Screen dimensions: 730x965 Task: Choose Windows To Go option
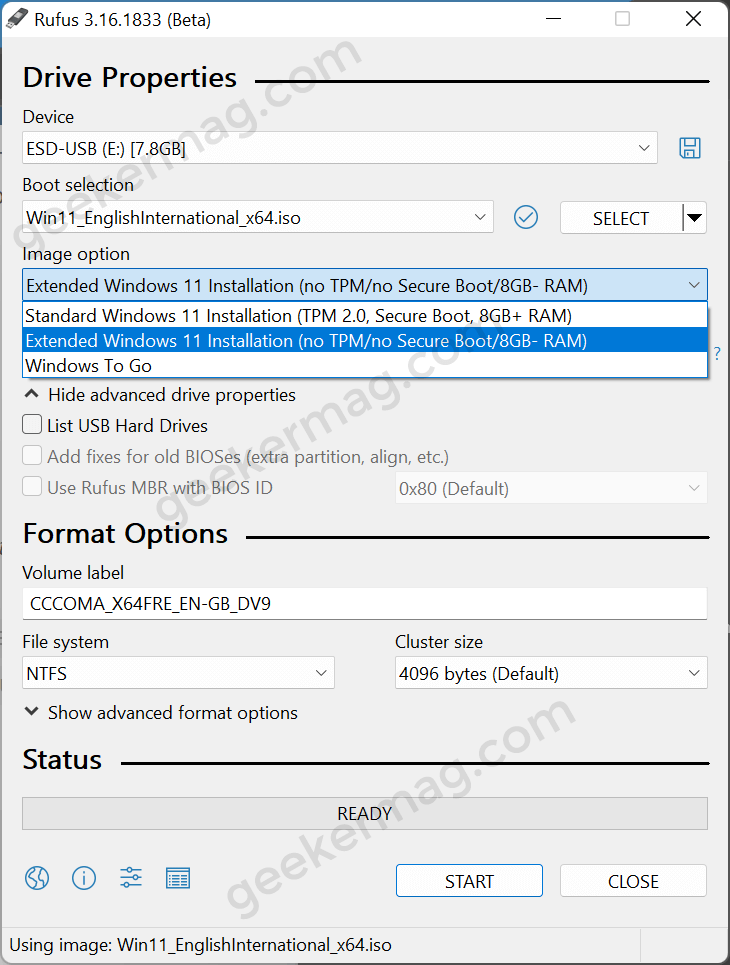(x=365, y=365)
